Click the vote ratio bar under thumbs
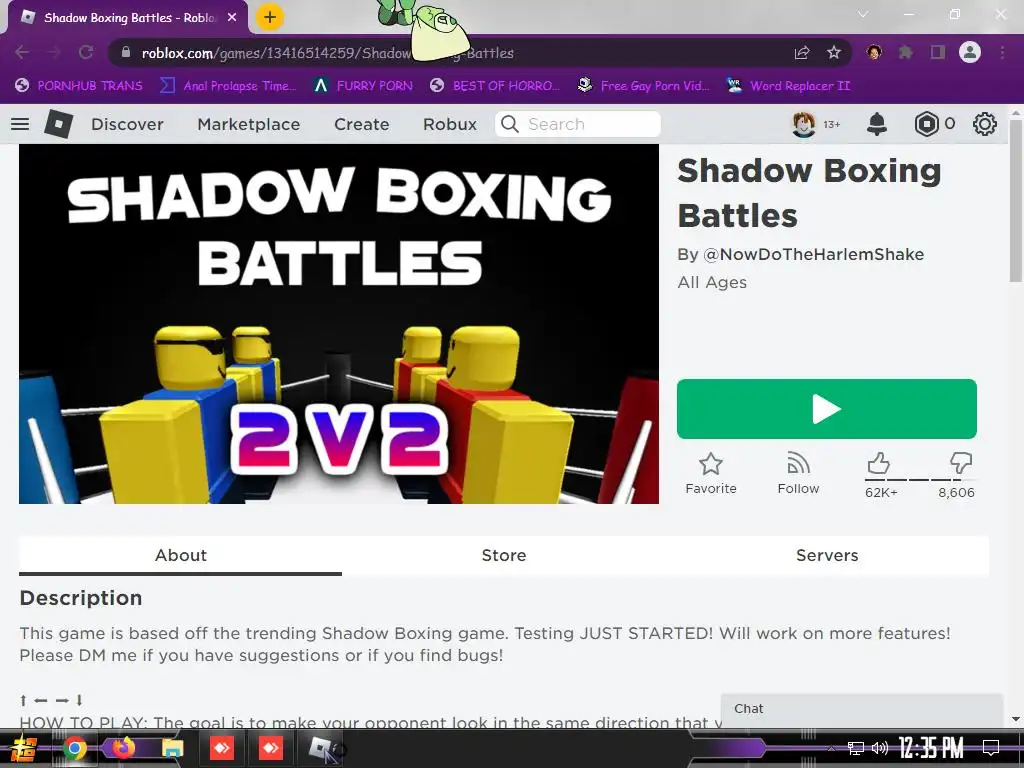 pyautogui.click(x=919, y=480)
